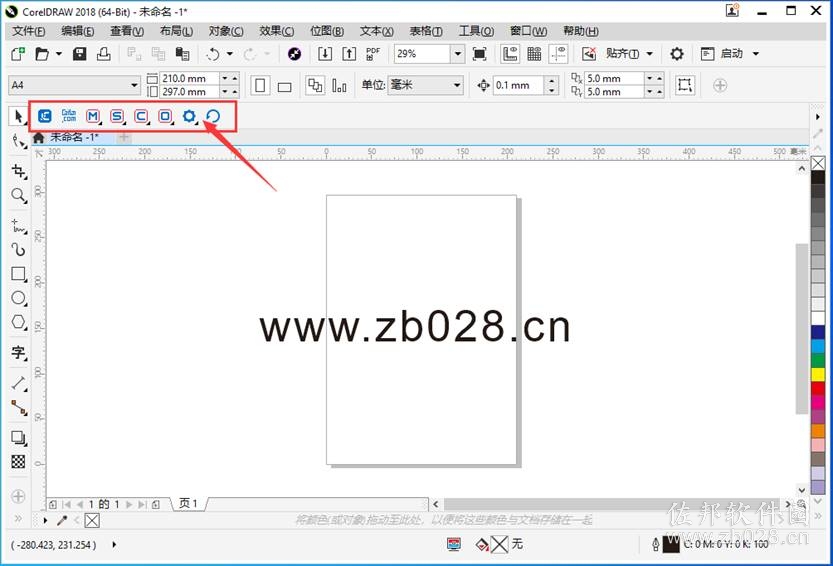This screenshot has width=833, height=566.
Task: Open the 效果(C) menu
Action: tap(276, 31)
